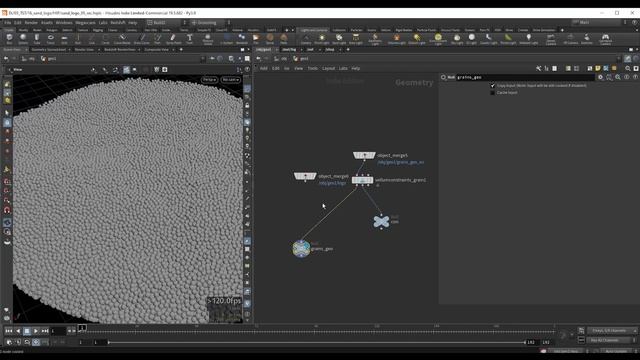The width and height of the screenshot is (640, 360).
Task: Toggle the highlighted viewport snapping button
Action: tap(127, 70)
